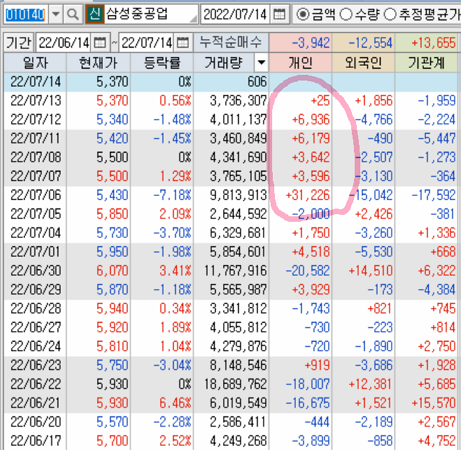Click 현재가 5,920 on 22/06/27
Screen dimensions: 461x450
pyautogui.click(x=112, y=327)
